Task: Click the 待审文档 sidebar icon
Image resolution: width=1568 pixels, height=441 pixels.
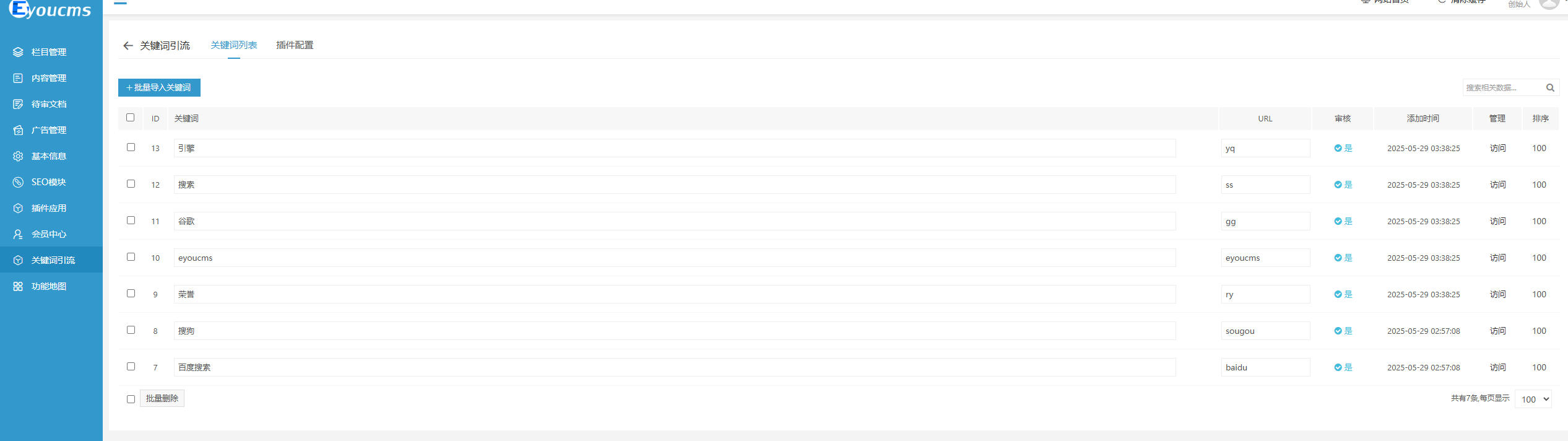Action: coord(18,104)
